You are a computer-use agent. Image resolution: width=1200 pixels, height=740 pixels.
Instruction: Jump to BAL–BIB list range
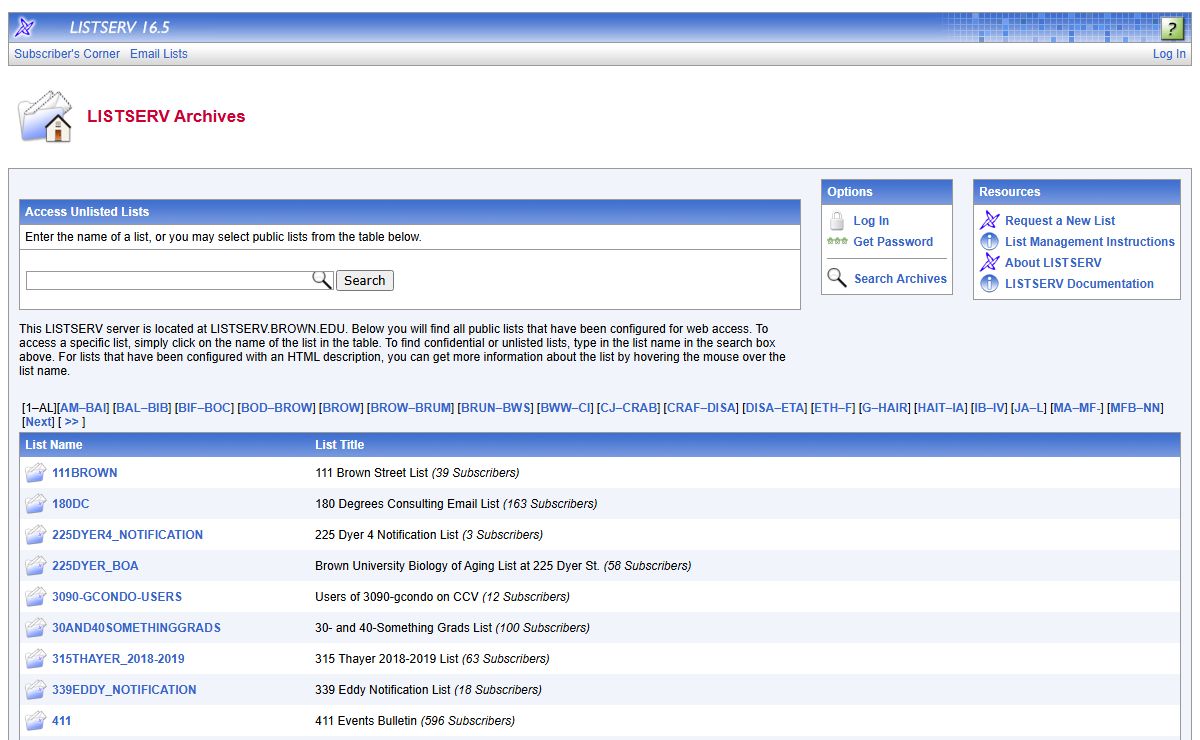tap(142, 408)
